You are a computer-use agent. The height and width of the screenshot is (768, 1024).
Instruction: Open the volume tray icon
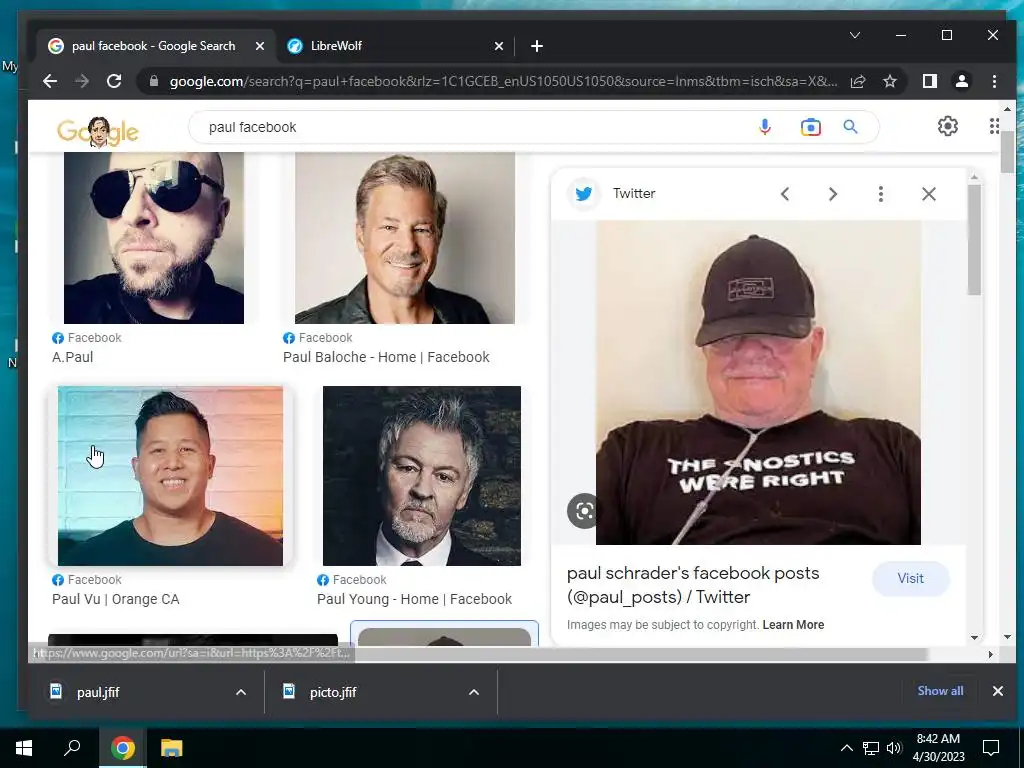pyautogui.click(x=894, y=748)
